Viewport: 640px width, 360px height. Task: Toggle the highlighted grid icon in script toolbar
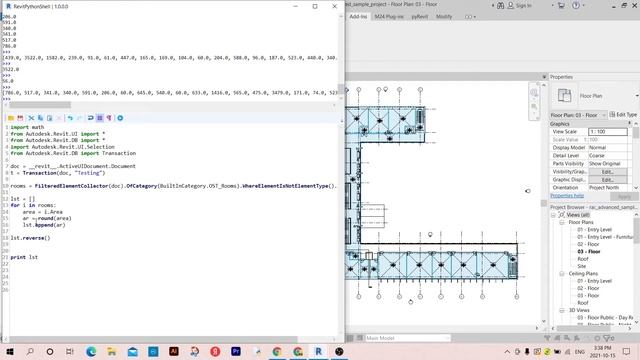(x=100, y=118)
